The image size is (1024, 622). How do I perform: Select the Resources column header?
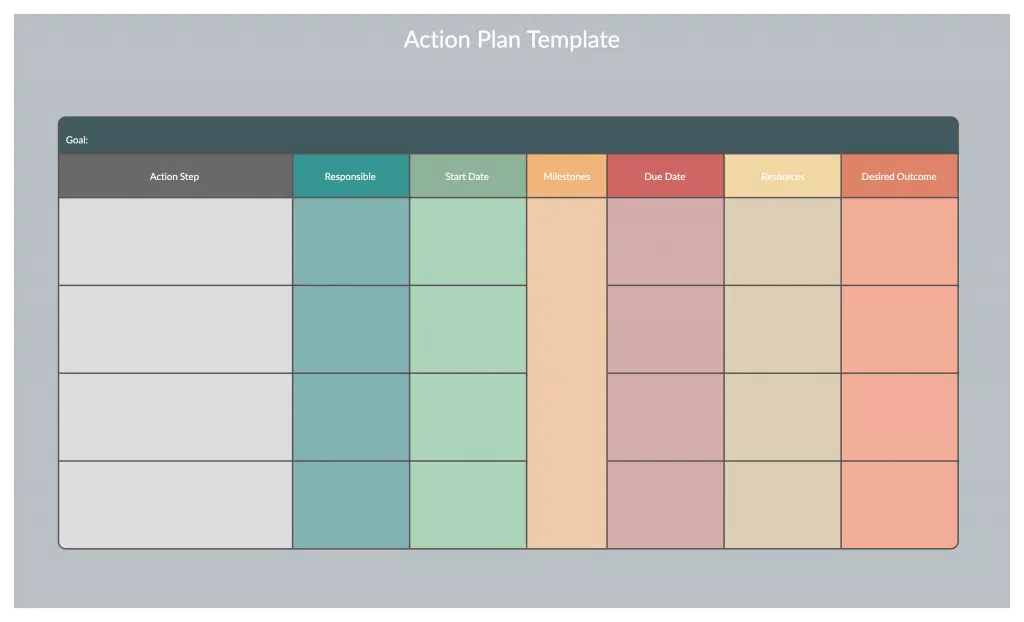(x=782, y=176)
